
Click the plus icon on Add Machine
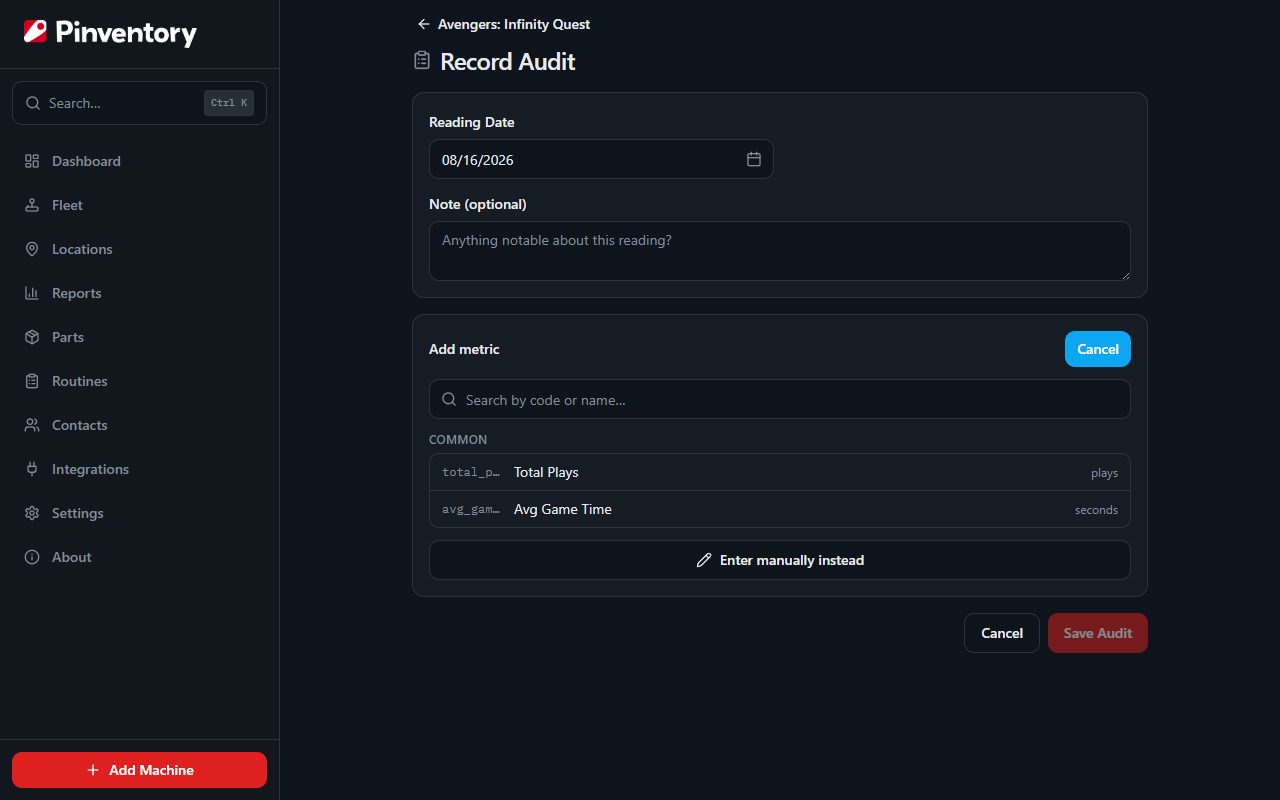point(93,770)
